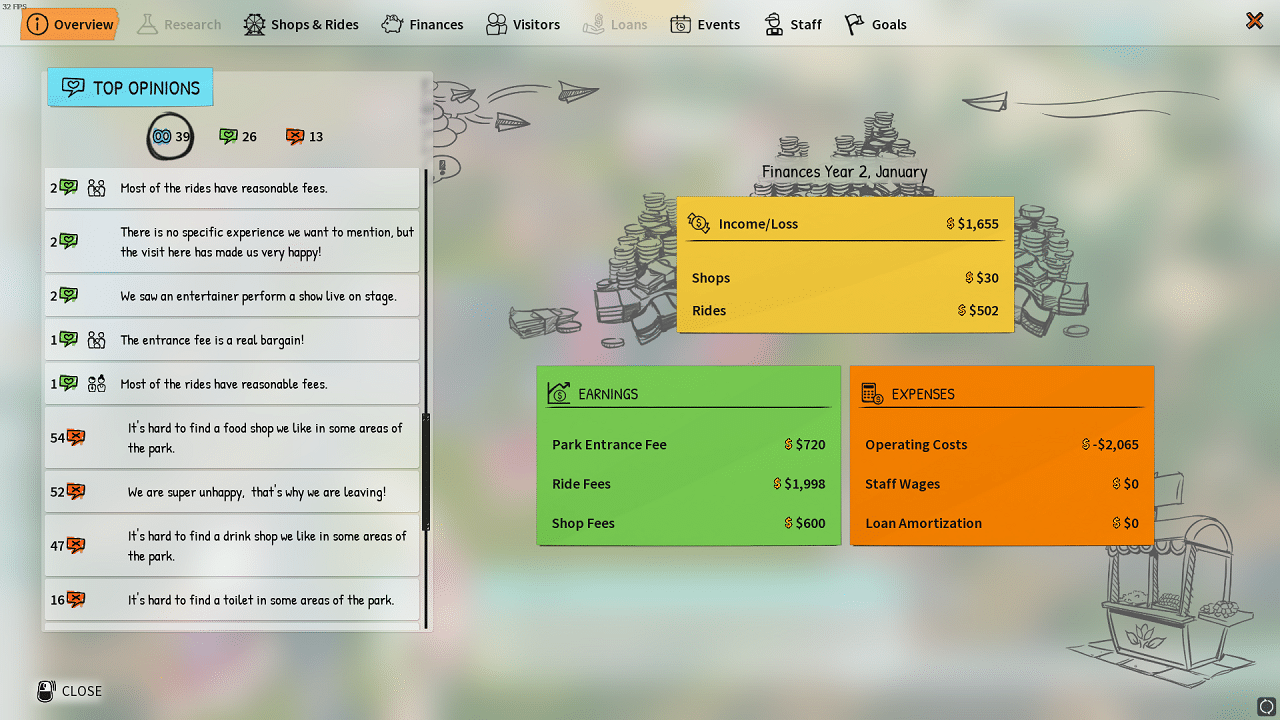This screenshot has height=720, width=1280.
Task: Click family icon on the teens' reasonable fees row
Action: pyautogui.click(x=97, y=384)
